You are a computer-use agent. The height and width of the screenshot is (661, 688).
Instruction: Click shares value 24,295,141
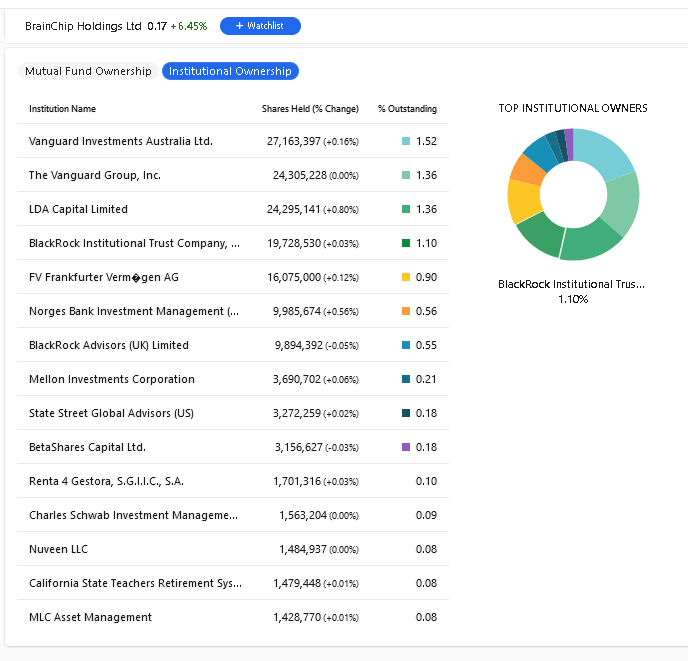click(294, 209)
